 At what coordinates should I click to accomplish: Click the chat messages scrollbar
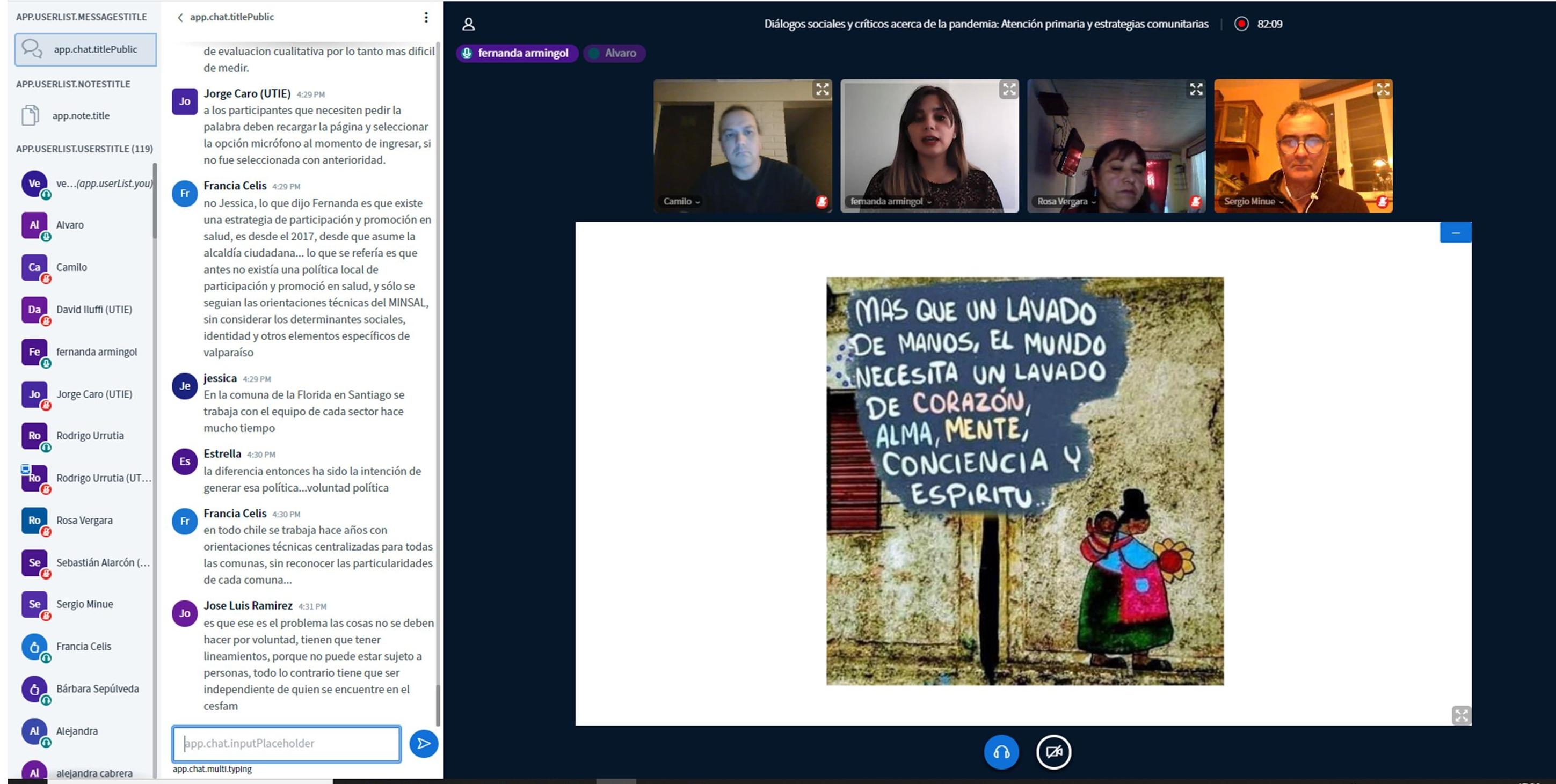[439, 705]
